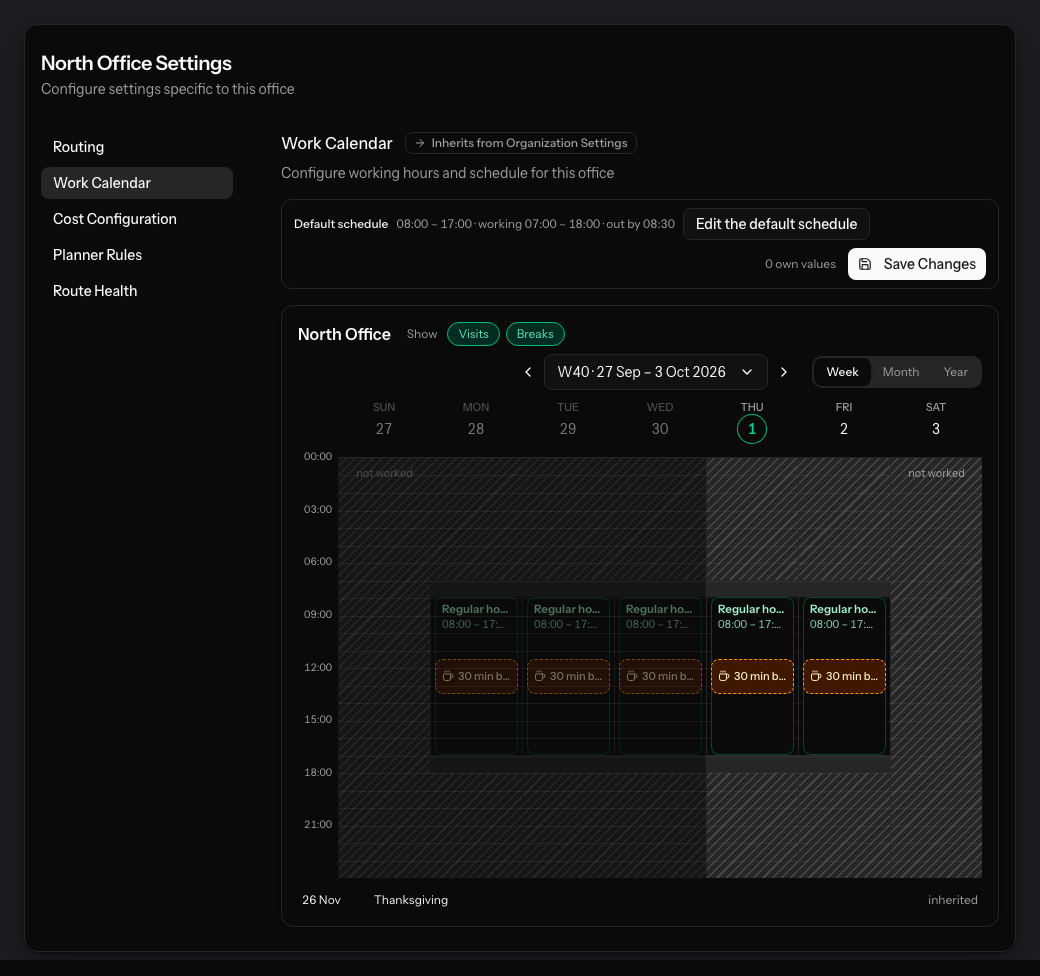Select Thursday 1 day header
The height and width of the screenshot is (976, 1040).
751,420
